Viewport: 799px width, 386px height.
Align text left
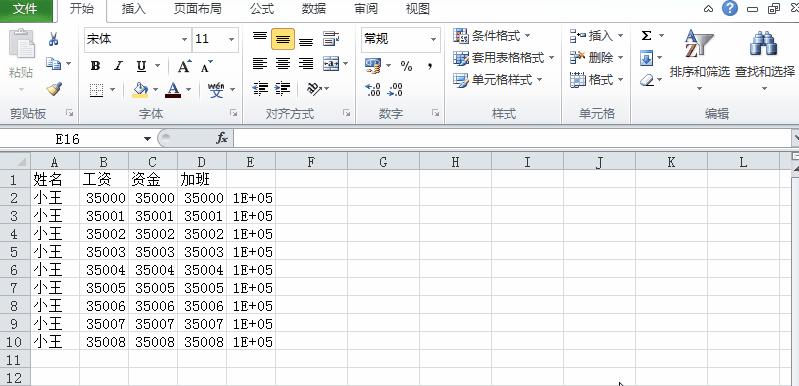click(260, 64)
